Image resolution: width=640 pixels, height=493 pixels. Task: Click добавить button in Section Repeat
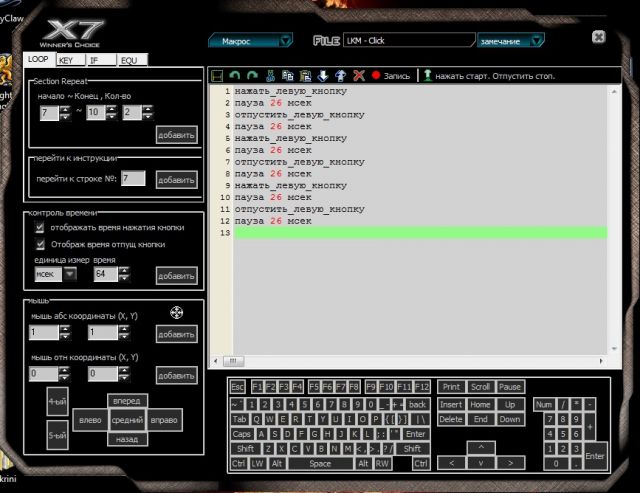[176, 135]
